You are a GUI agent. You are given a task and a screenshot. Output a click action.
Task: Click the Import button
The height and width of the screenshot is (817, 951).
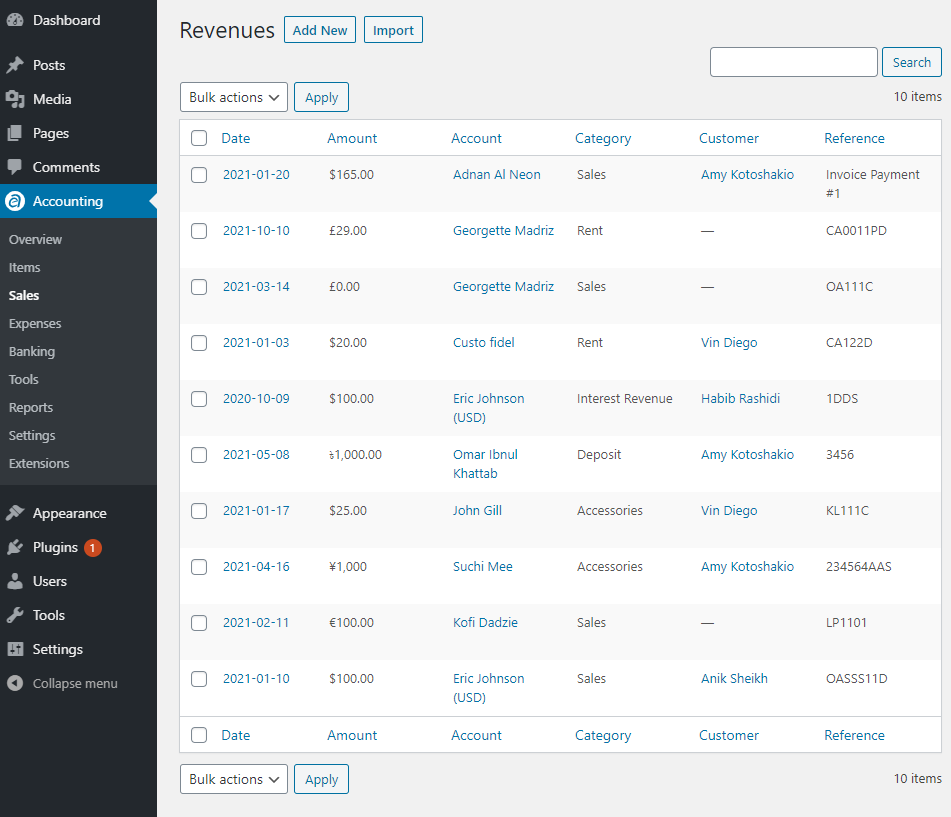click(393, 30)
